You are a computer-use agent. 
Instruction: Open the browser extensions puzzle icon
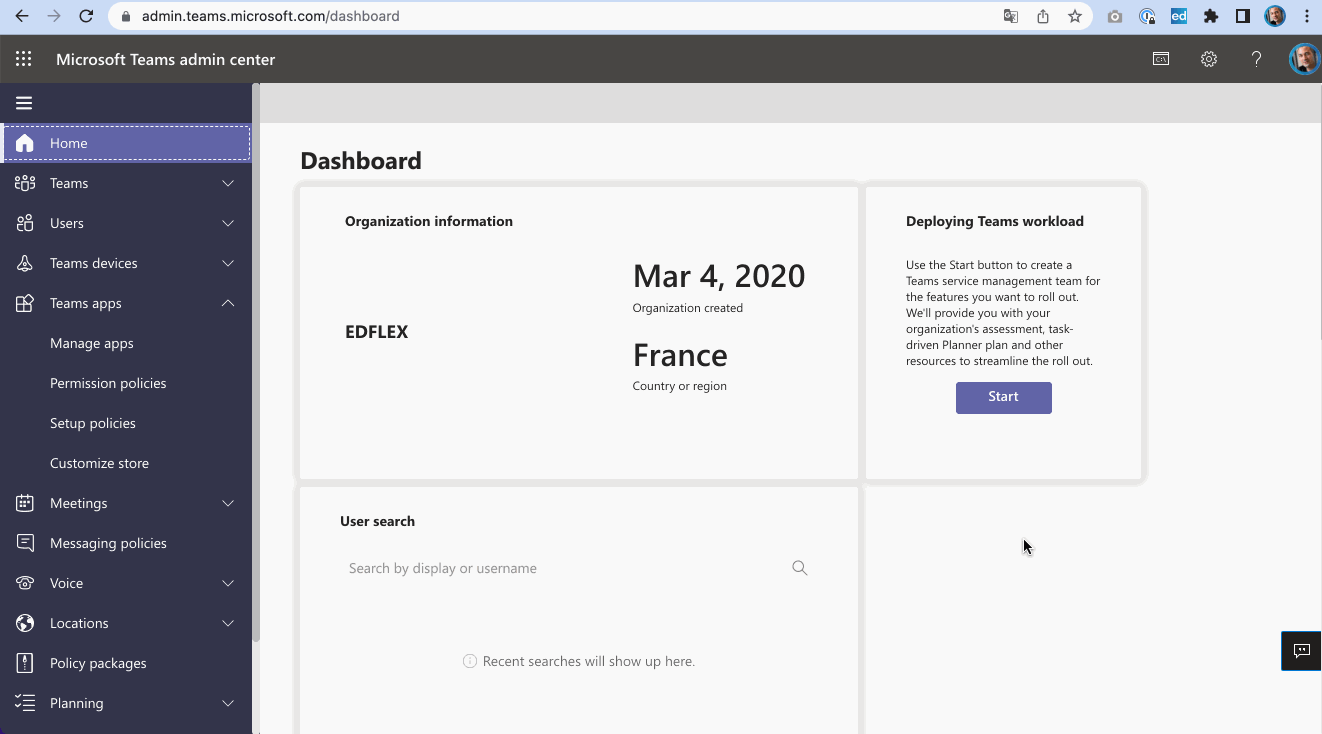(x=1211, y=16)
